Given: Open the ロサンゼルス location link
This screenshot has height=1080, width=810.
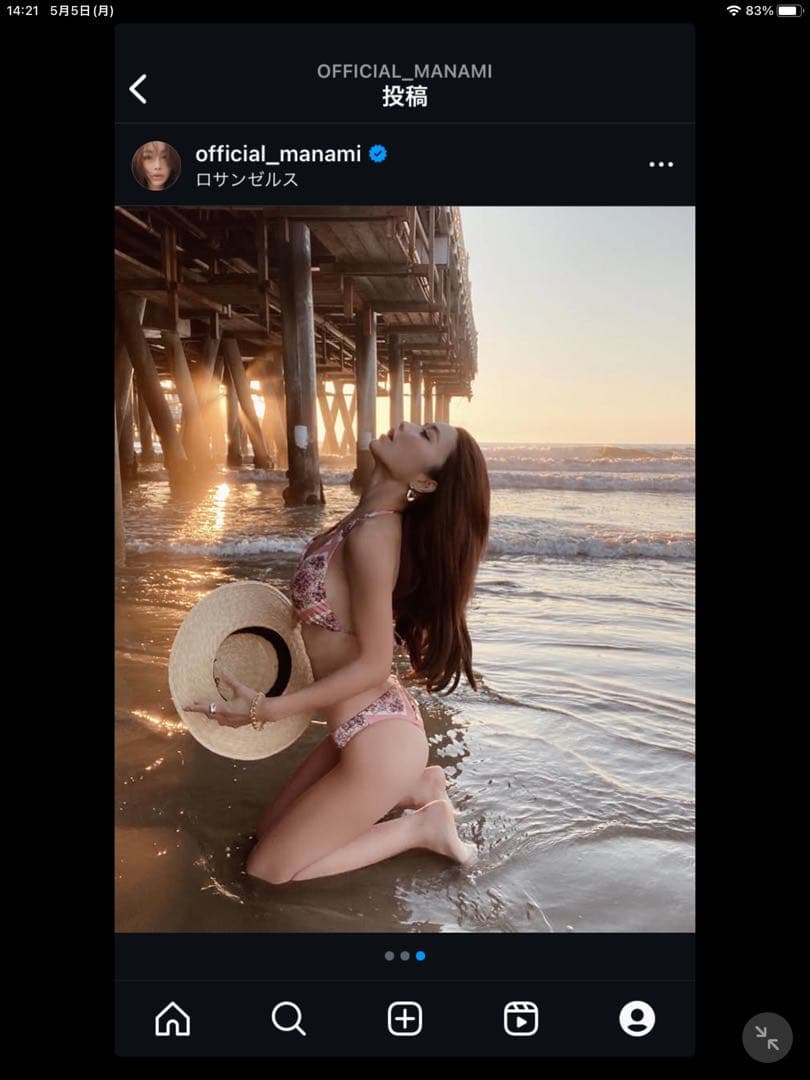Looking at the screenshot, I should pos(247,180).
